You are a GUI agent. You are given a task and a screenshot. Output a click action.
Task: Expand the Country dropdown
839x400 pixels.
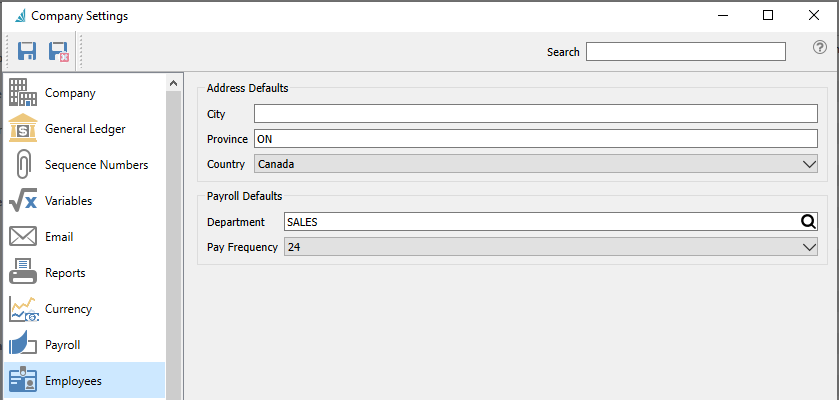[x=809, y=164]
